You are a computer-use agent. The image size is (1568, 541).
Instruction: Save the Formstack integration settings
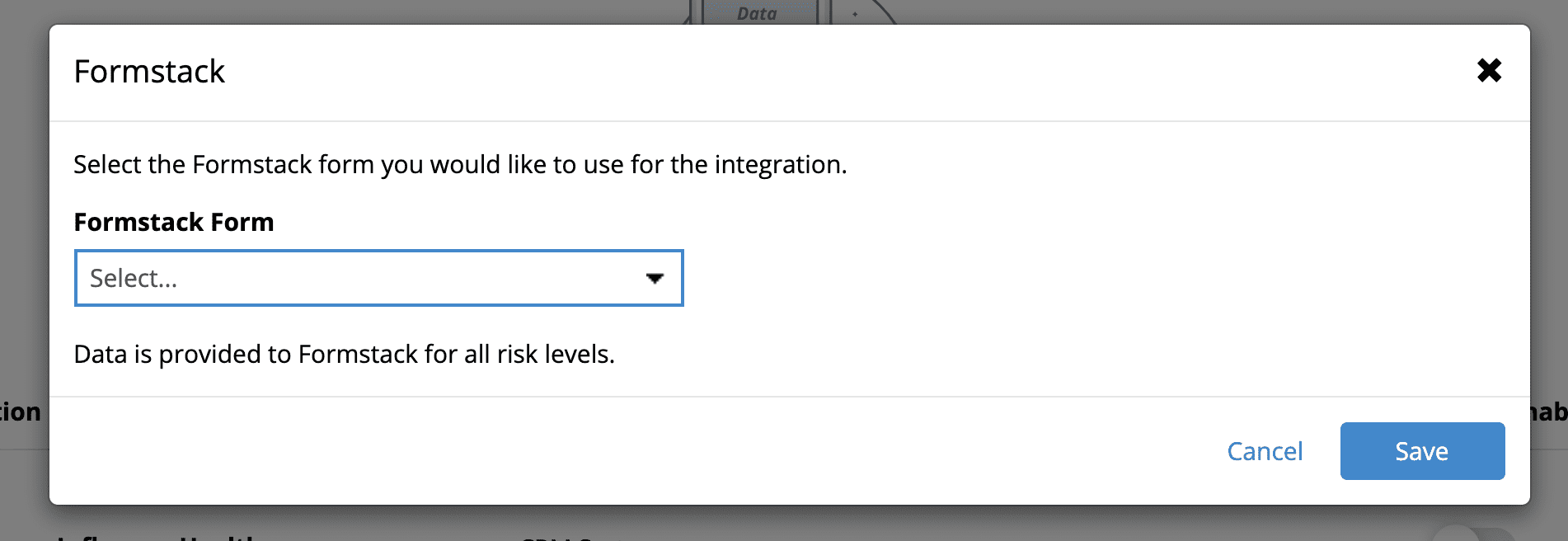pyautogui.click(x=1421, y=450)
